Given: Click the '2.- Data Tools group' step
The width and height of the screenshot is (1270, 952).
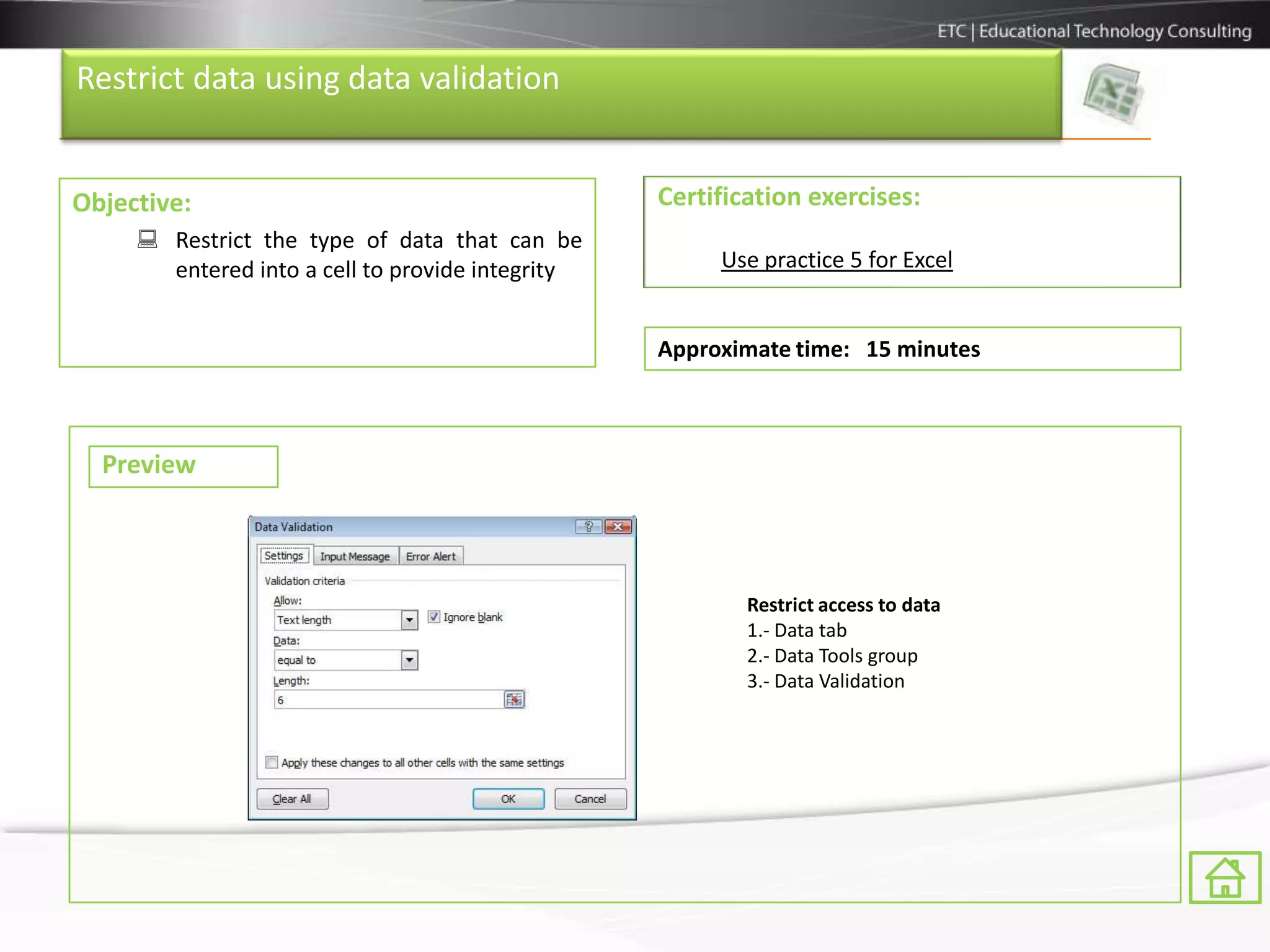Looking at the screenshot, I should (x=832, y=656).
